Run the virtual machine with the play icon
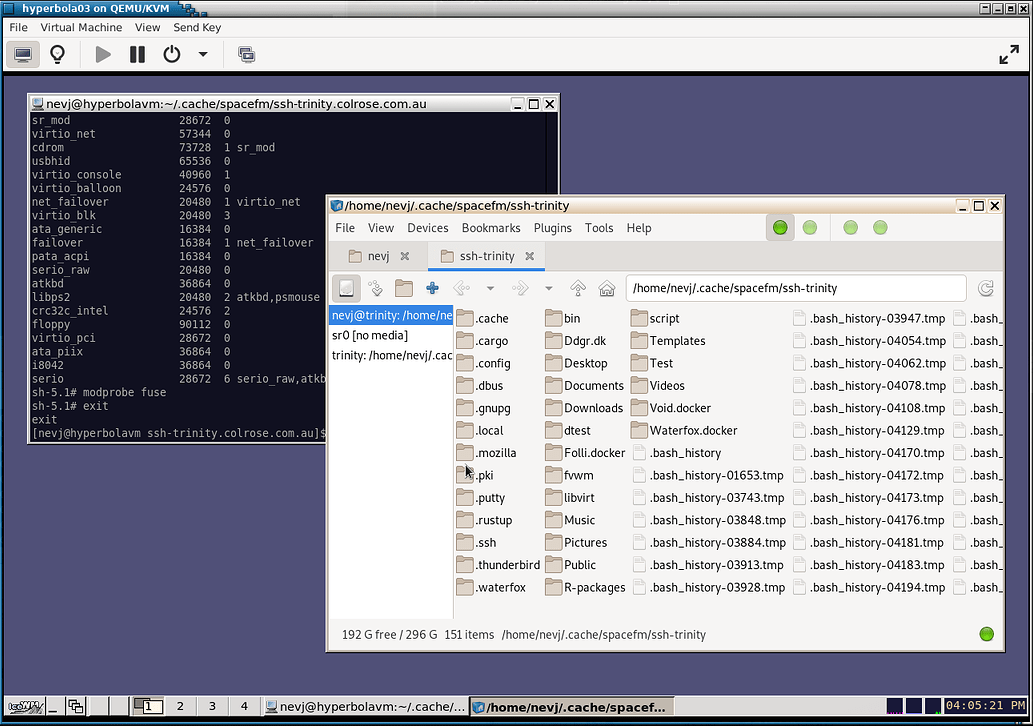This screenshot has width=1033, height=726. (103, 54)
